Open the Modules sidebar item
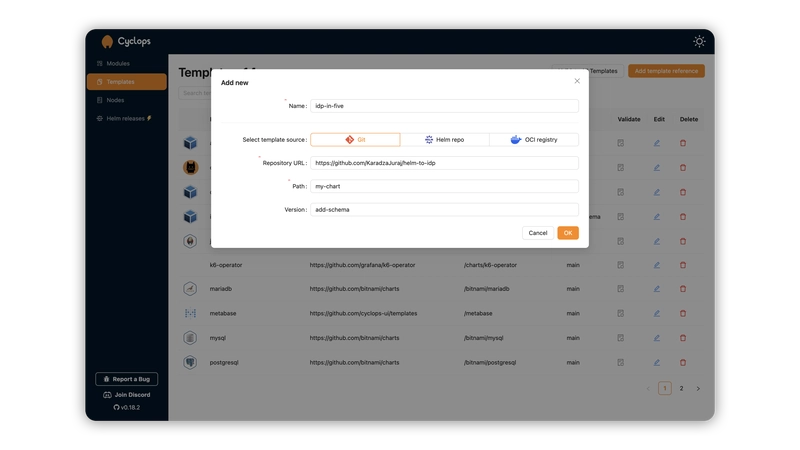The width and height of the screenshot is (800, 450). coord(118,63)
